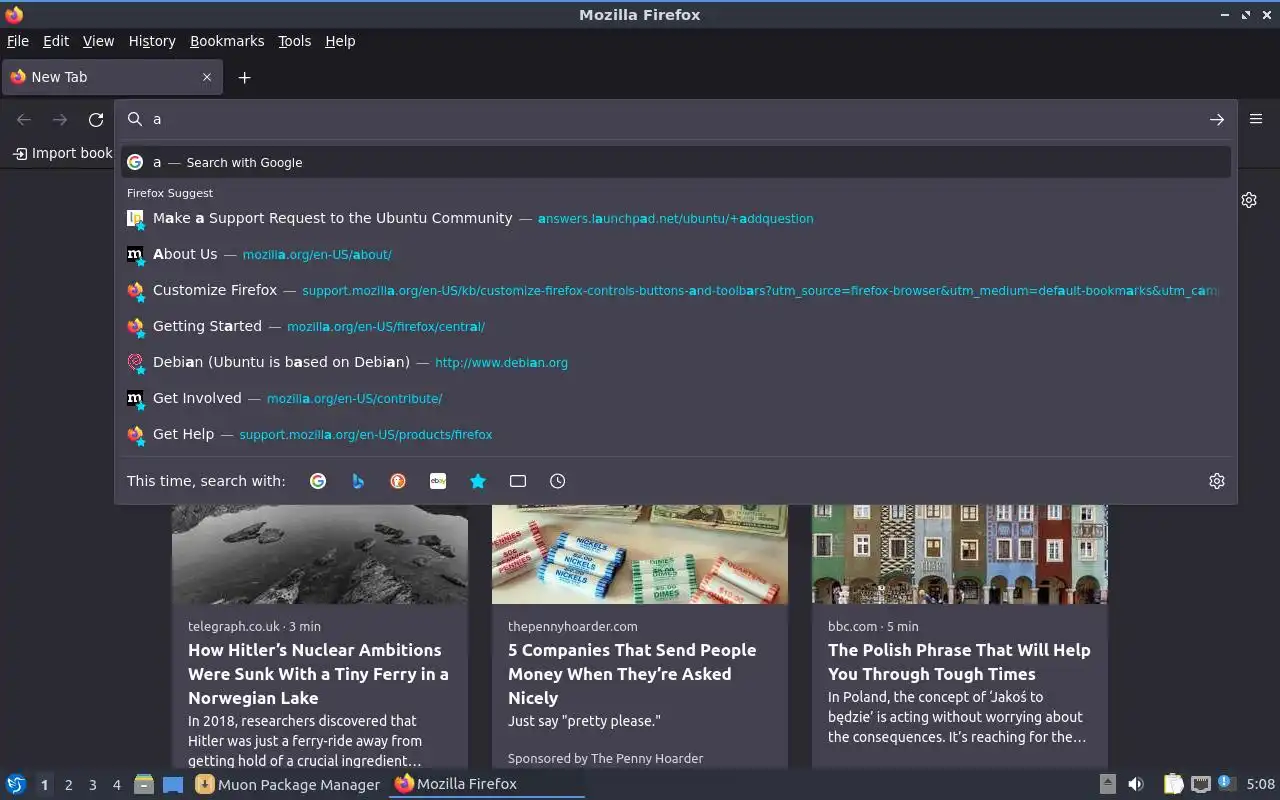
Task: Open new tab page personalize gear
Action: tap(1249, 200)
